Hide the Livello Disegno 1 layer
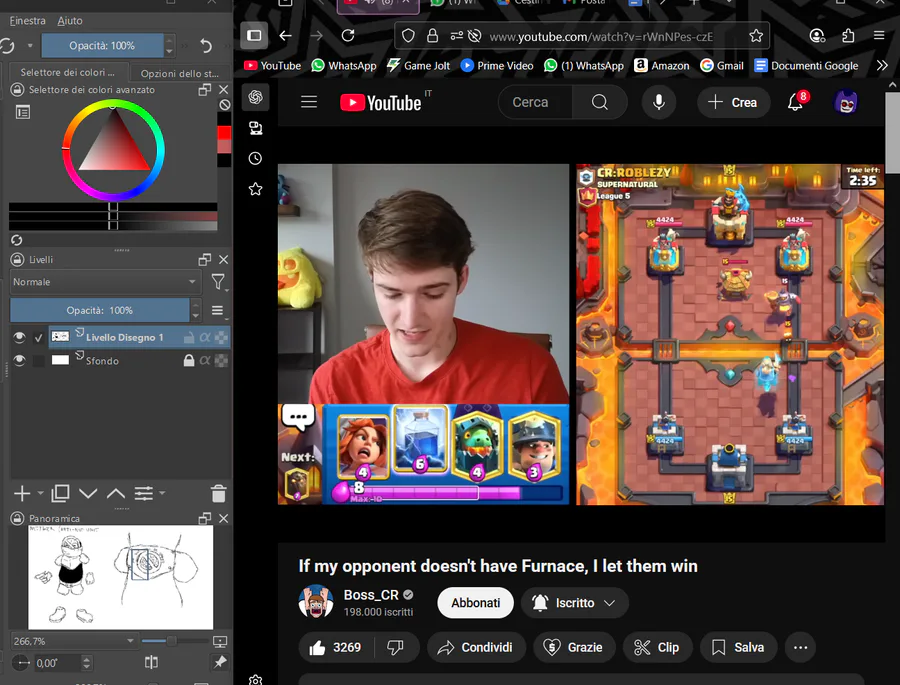The height and width of the screenshot is (685, 900). [x=19, y=338]
